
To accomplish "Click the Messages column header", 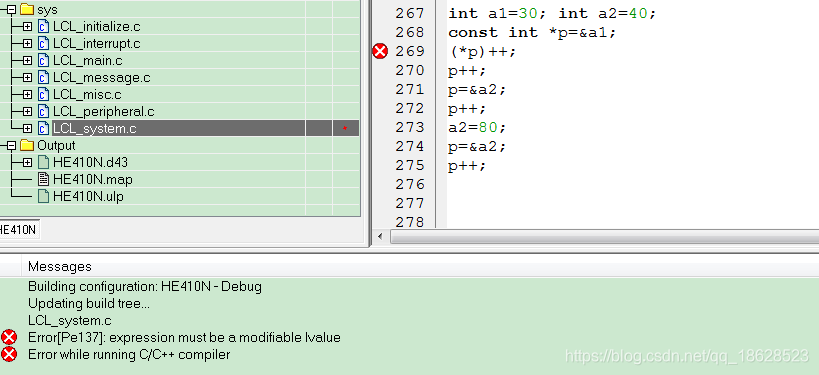I will pos(60,266).
